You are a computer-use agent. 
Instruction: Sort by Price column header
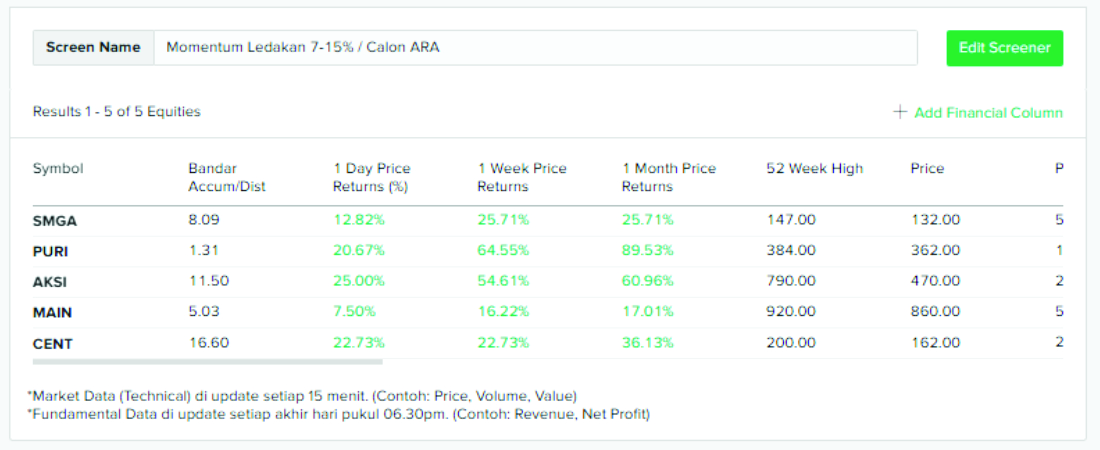(927, 168)
